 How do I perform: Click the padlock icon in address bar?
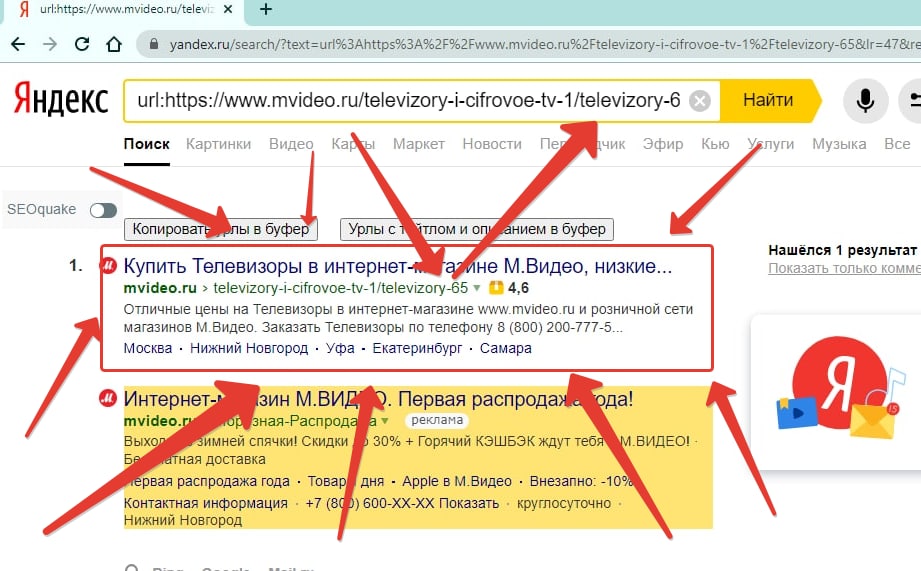[x=154, y=44]
